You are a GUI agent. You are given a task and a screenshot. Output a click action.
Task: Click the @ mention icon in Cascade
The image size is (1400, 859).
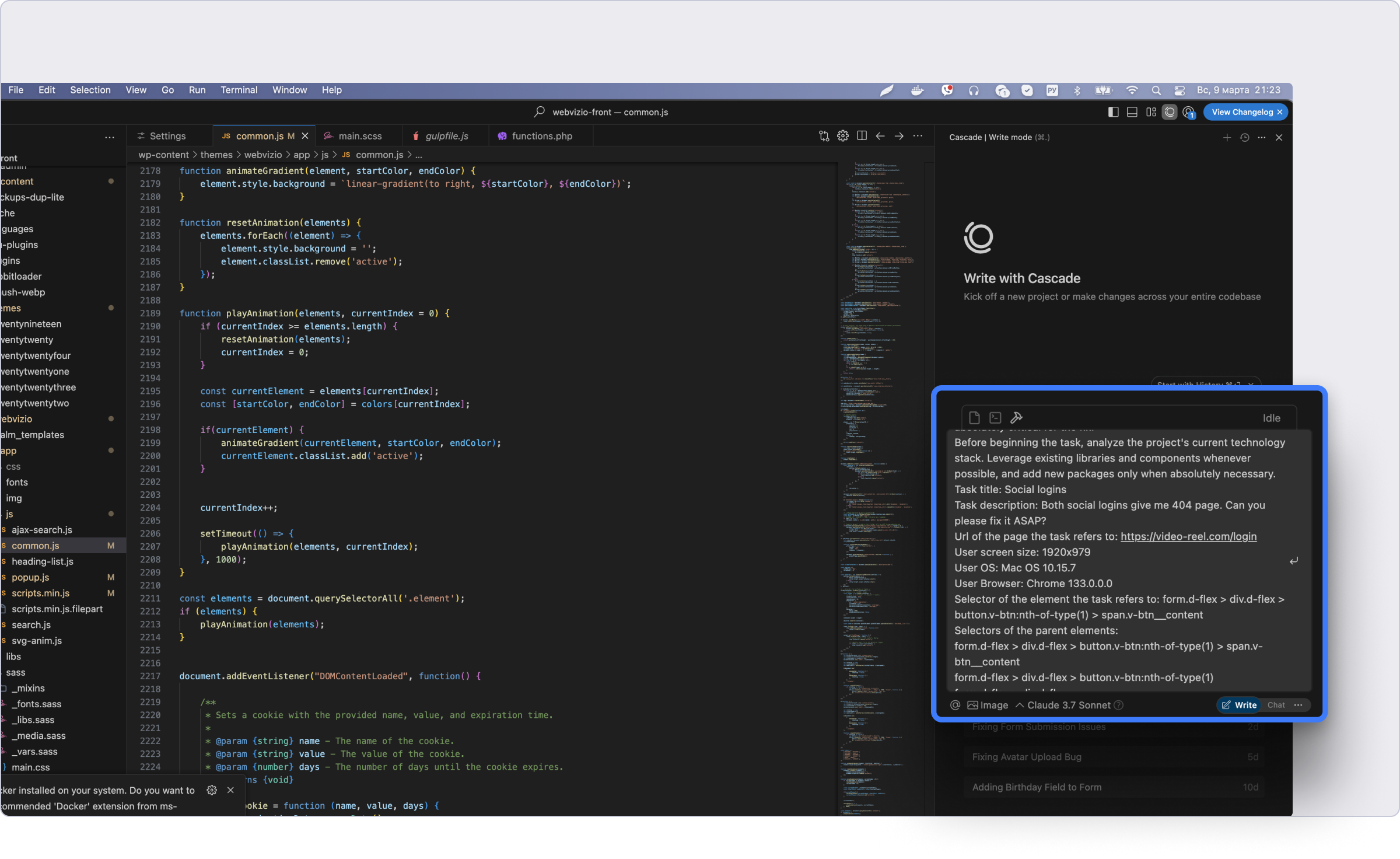(955, 705)
